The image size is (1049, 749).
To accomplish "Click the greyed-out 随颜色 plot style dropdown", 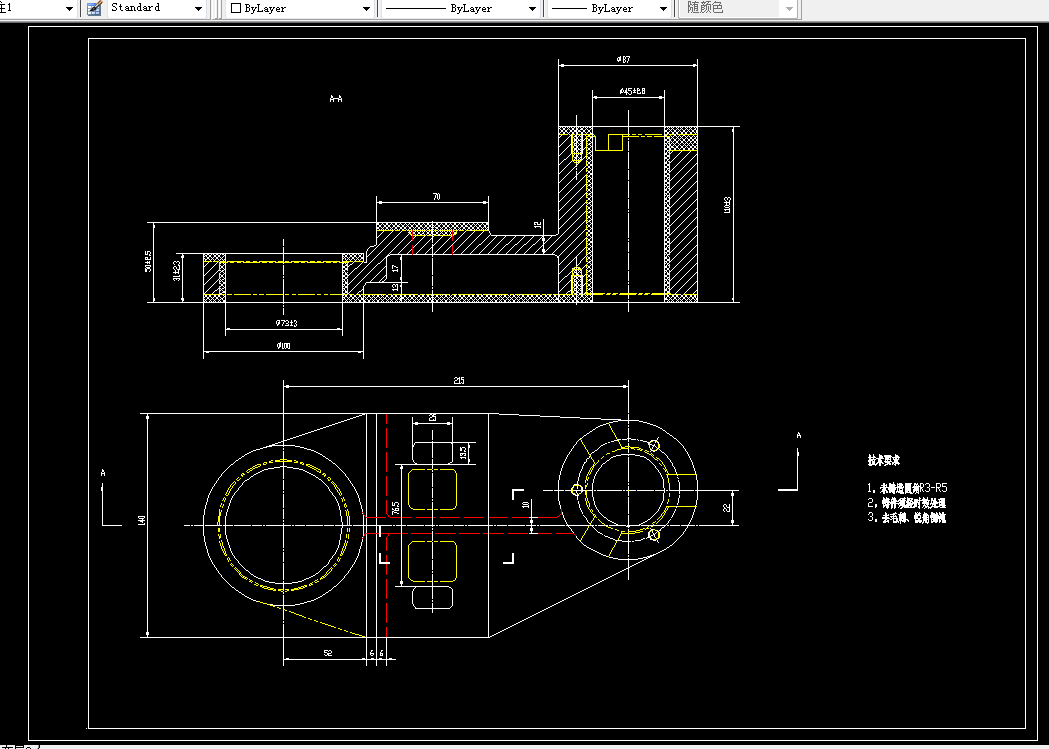I will (737, 9).
